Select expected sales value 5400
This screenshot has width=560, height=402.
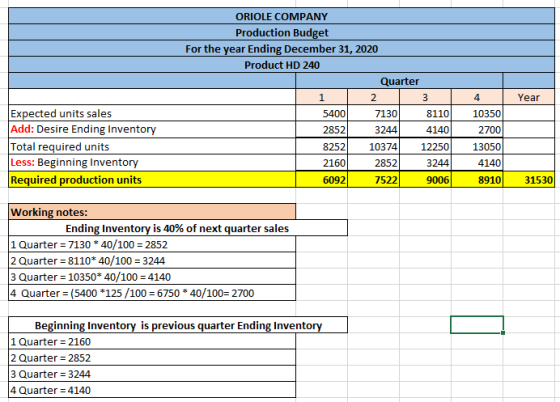(321, 113)
